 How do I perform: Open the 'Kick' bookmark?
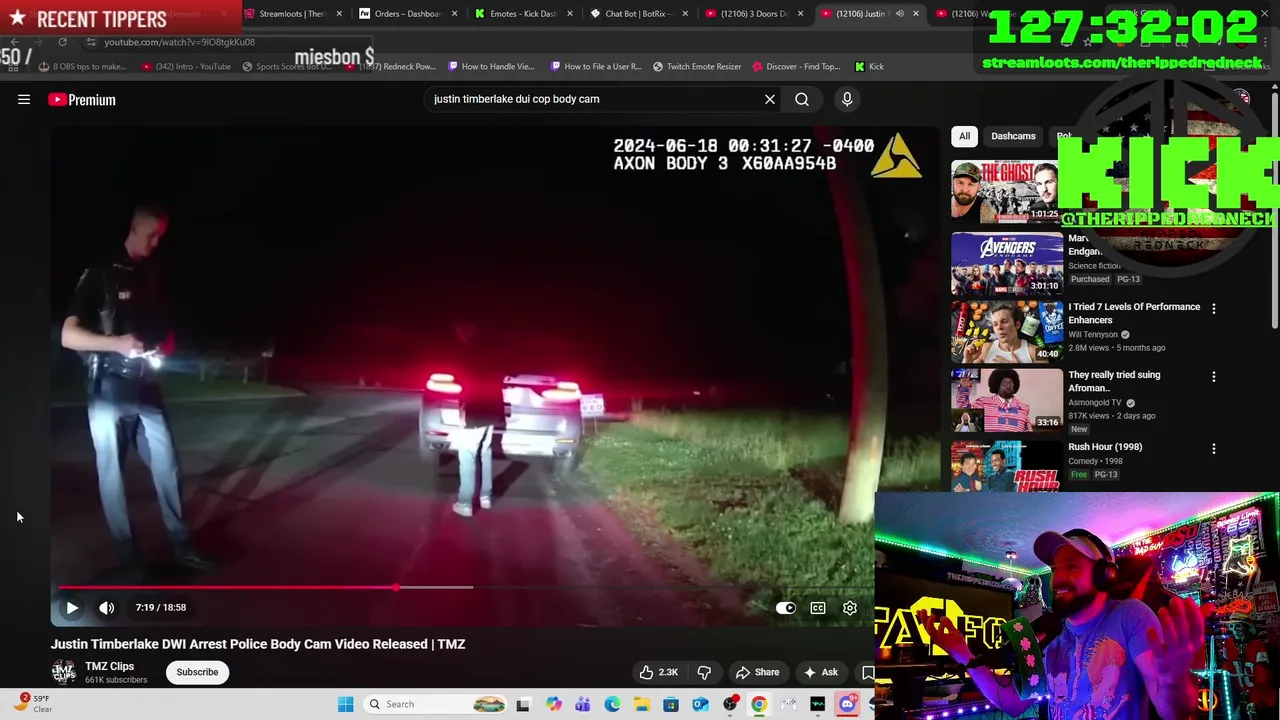(869, 67)
